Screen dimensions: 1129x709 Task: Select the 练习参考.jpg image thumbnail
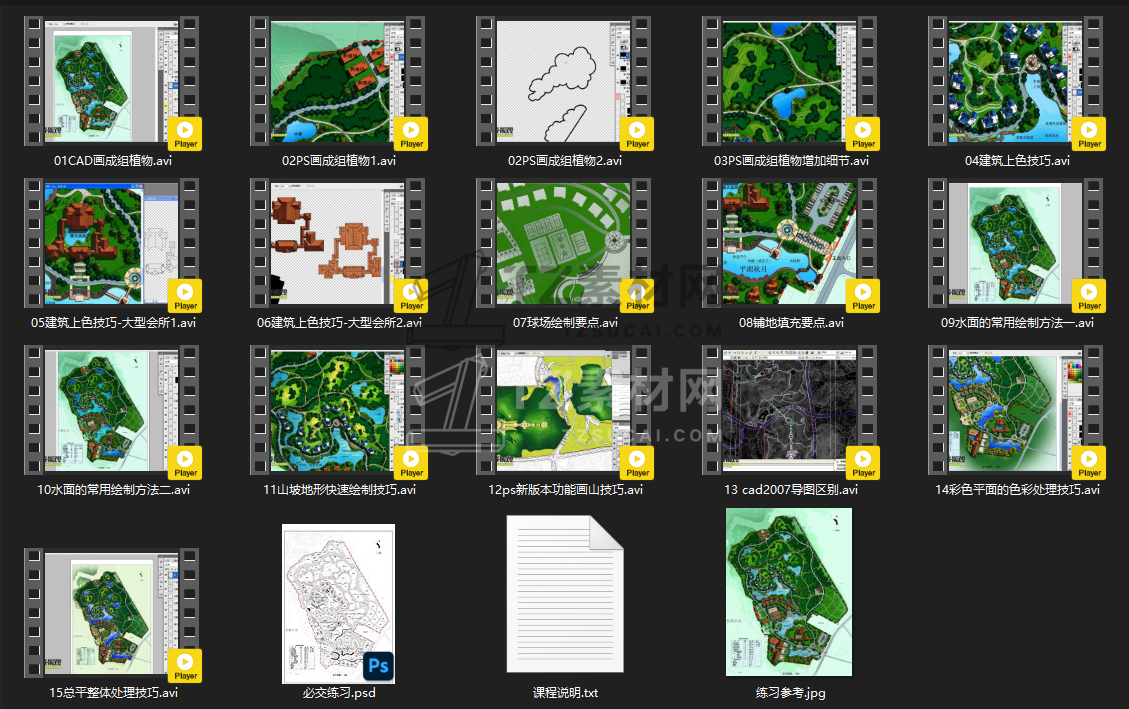coord(789,592)
